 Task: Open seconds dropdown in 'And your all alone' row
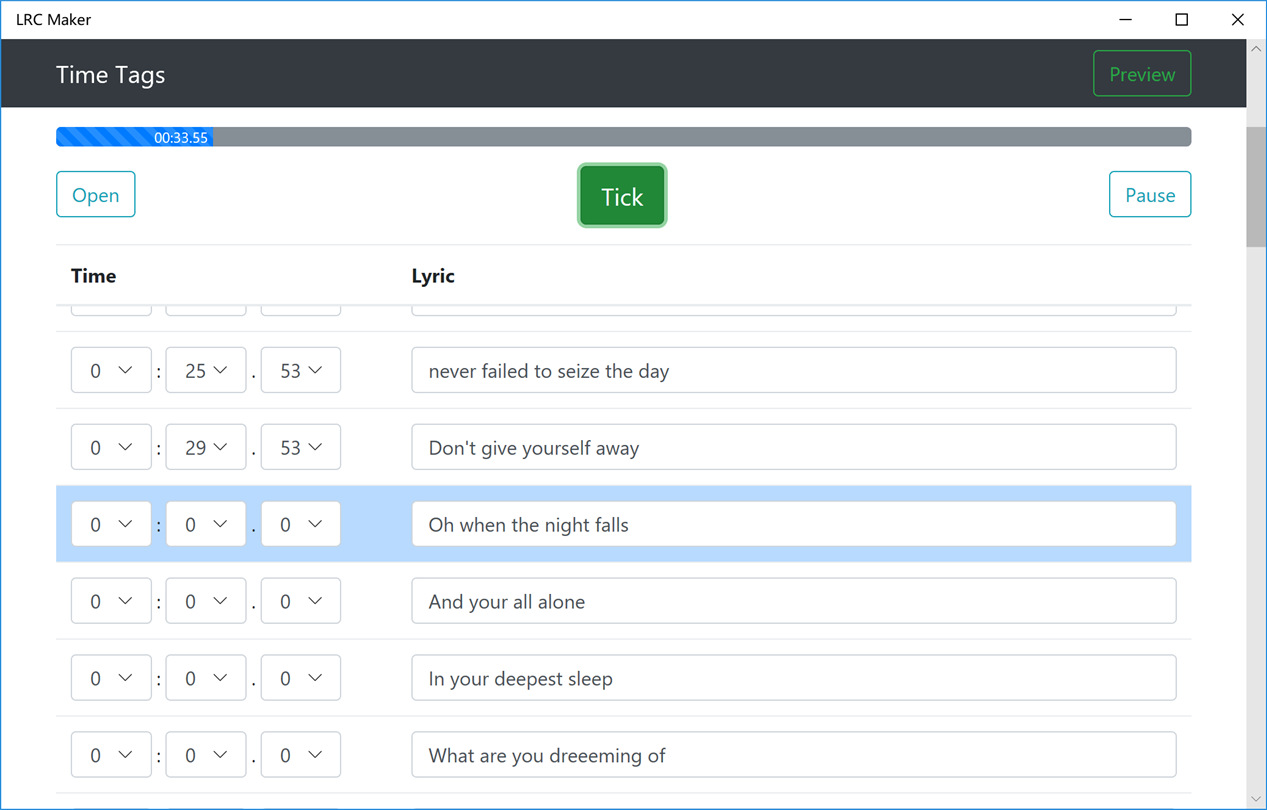point(206,601)
